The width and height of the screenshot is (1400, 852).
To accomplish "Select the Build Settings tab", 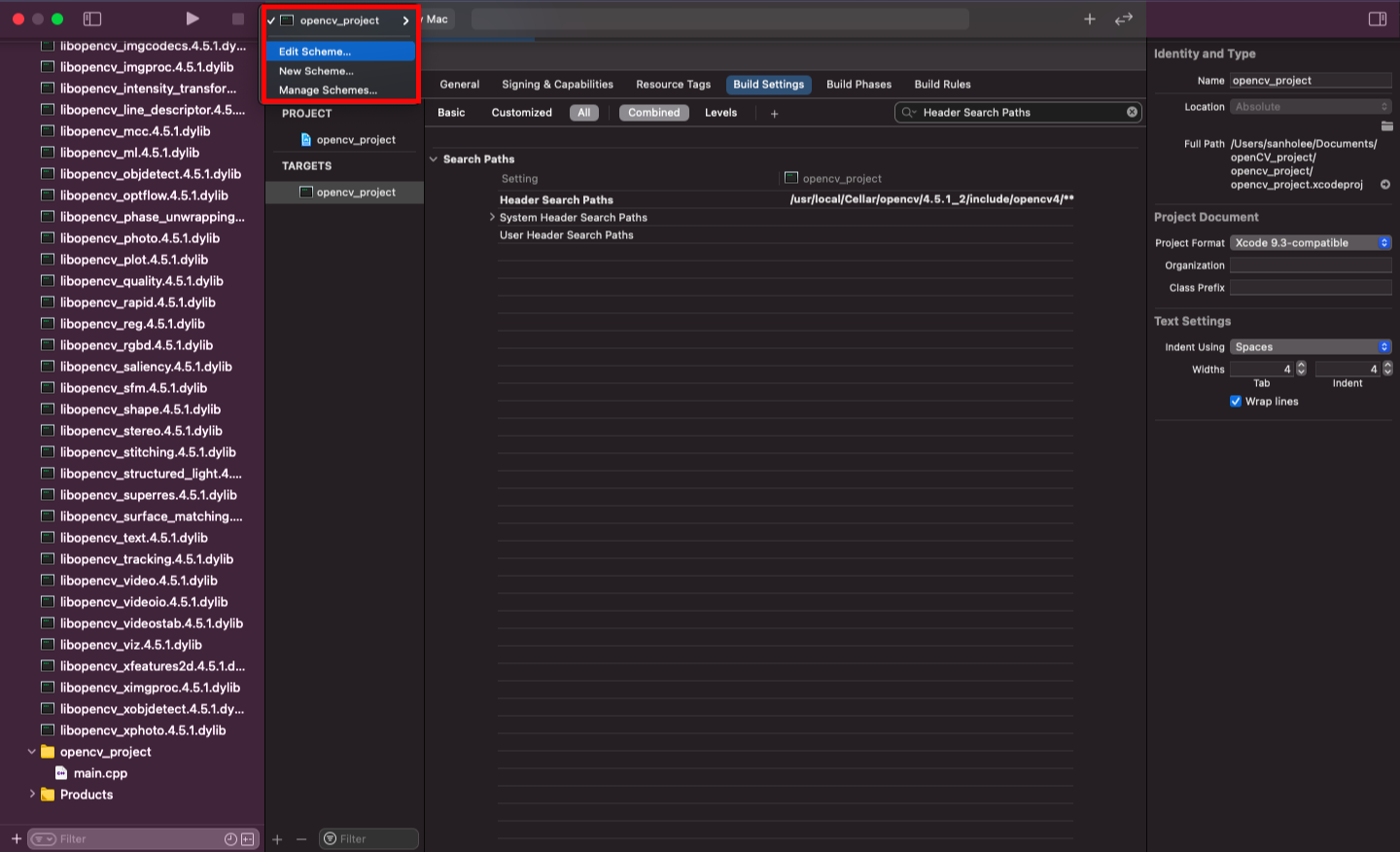I will (x=769, y=85).
